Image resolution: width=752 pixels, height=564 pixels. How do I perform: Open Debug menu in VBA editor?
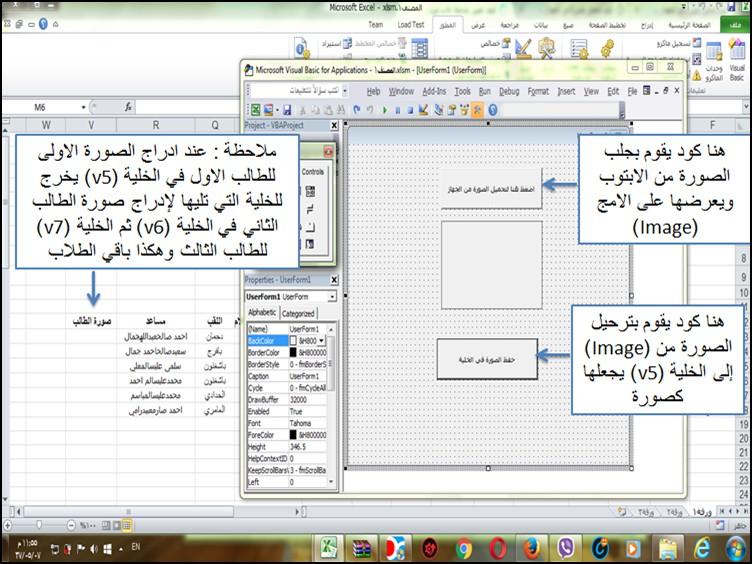click(x=509, y=91)
